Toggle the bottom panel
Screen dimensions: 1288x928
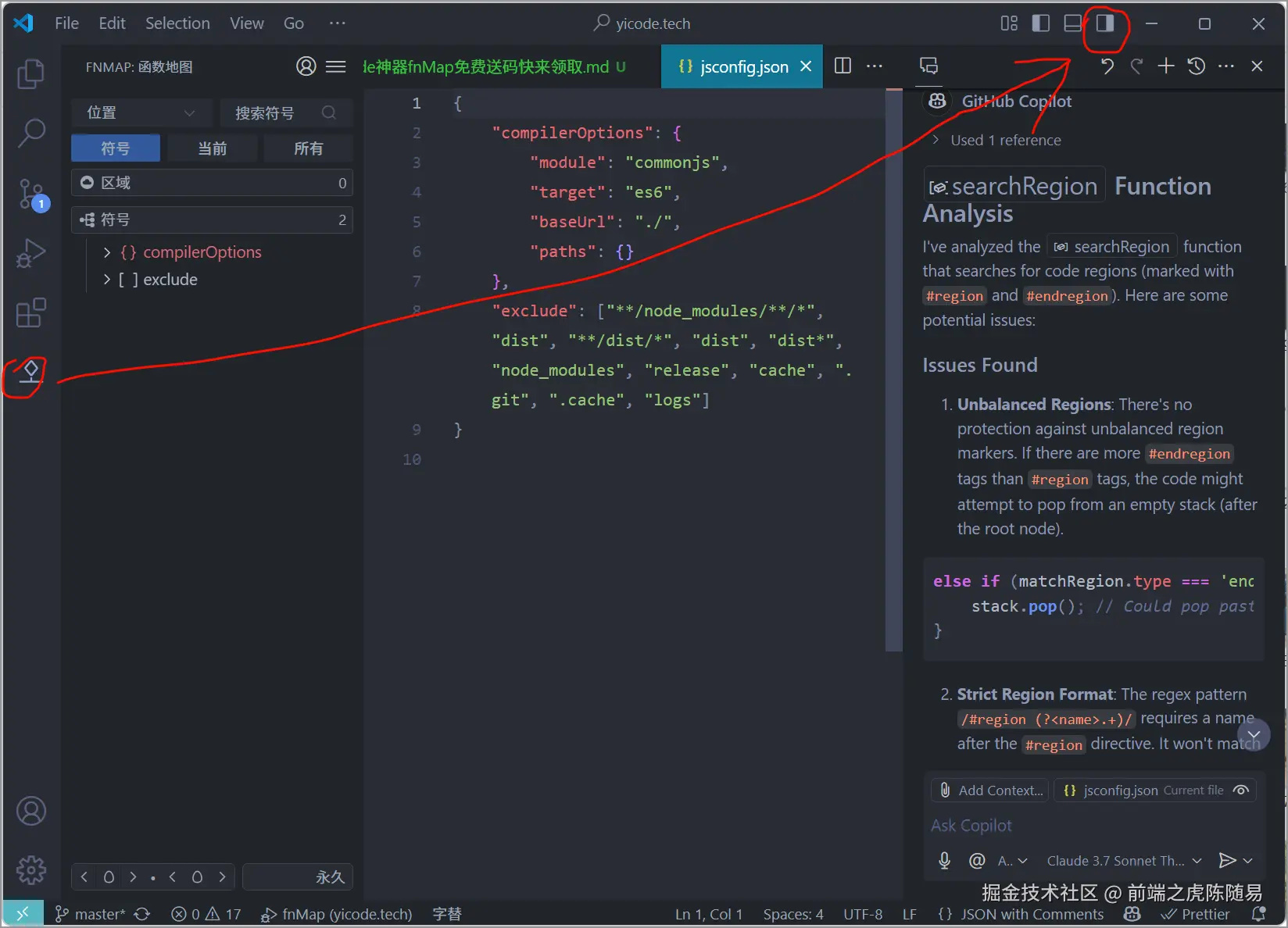coord(1073,23)
